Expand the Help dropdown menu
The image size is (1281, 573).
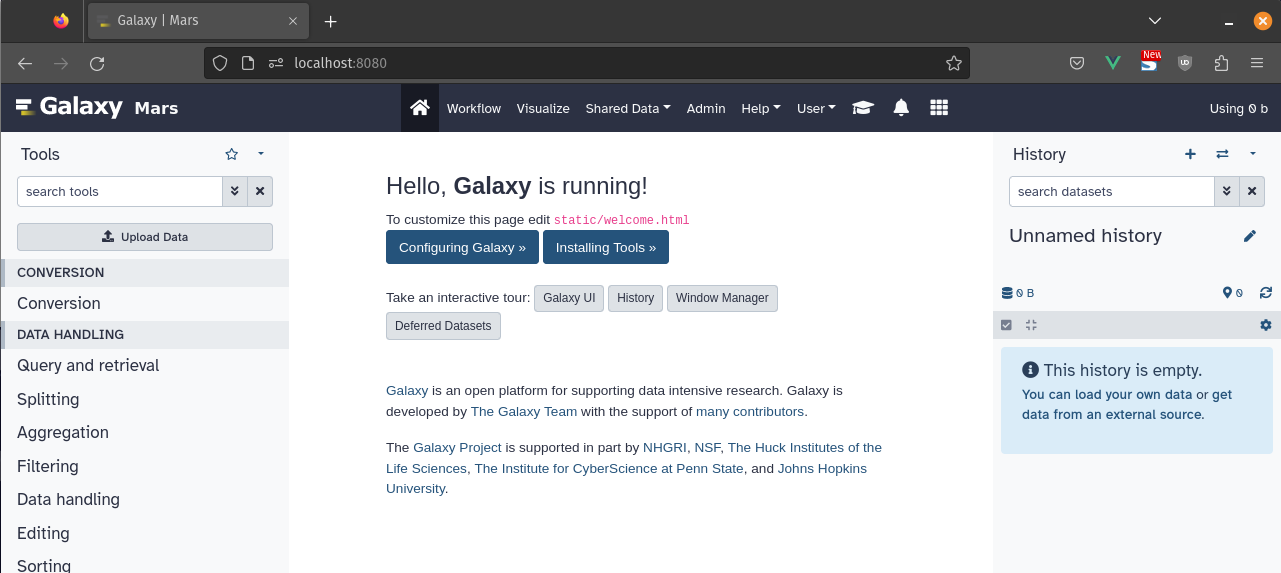click(x=761, y=108)
